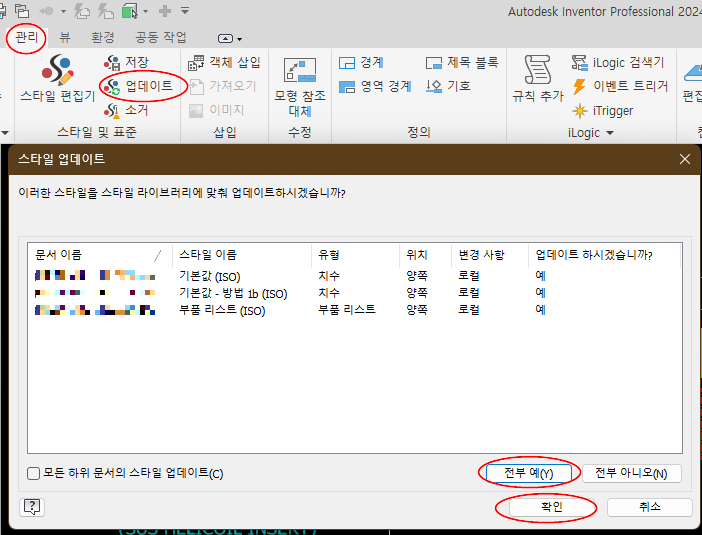Sort by the 스타일 이름 column header

coord(242,255)
